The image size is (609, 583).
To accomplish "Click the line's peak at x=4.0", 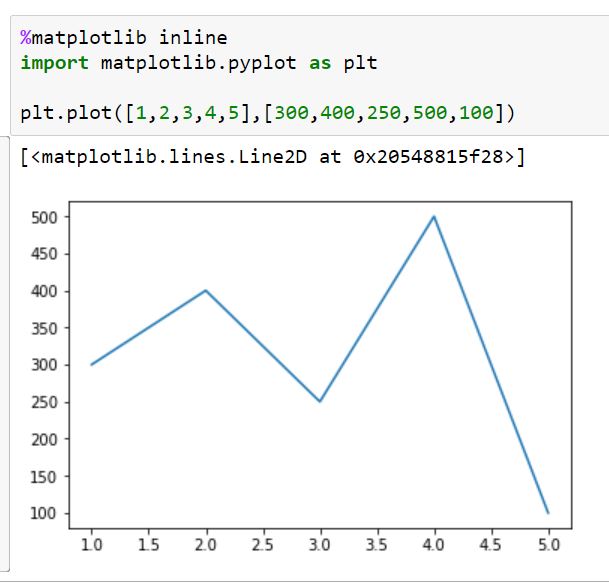I will coord(434,216).
